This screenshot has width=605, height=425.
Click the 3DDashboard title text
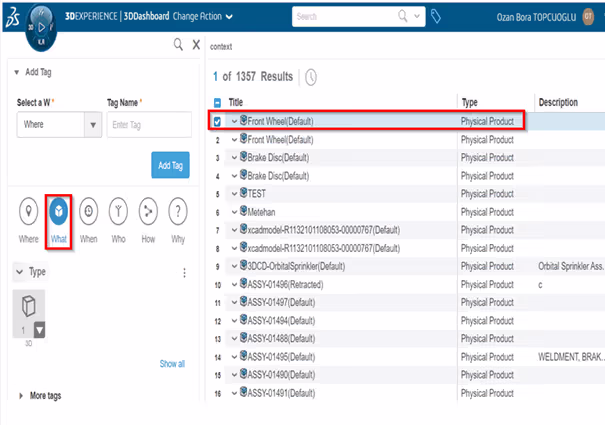pyautogui.click(x=146, y=16)
